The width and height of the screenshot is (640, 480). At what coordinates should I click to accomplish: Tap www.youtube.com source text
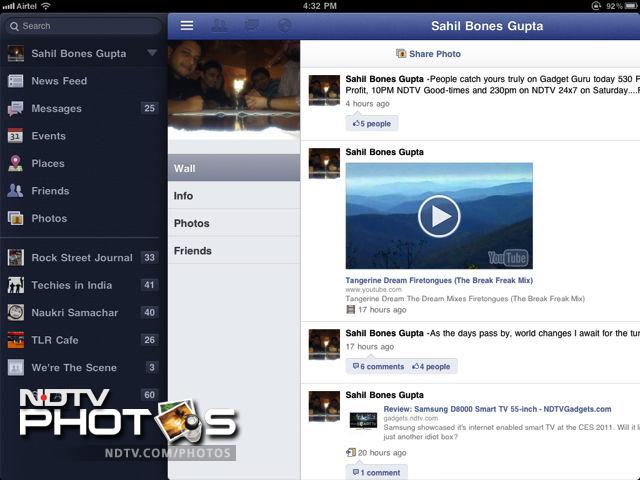click(x=373, y=289)
